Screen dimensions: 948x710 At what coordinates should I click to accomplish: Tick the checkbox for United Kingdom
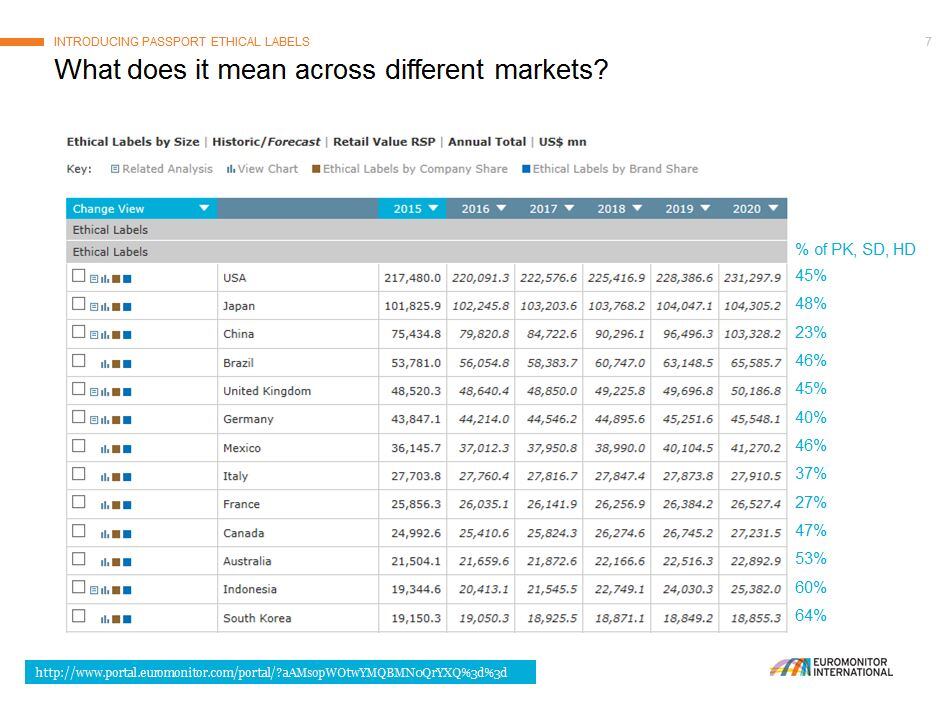[x=78, y=390]
